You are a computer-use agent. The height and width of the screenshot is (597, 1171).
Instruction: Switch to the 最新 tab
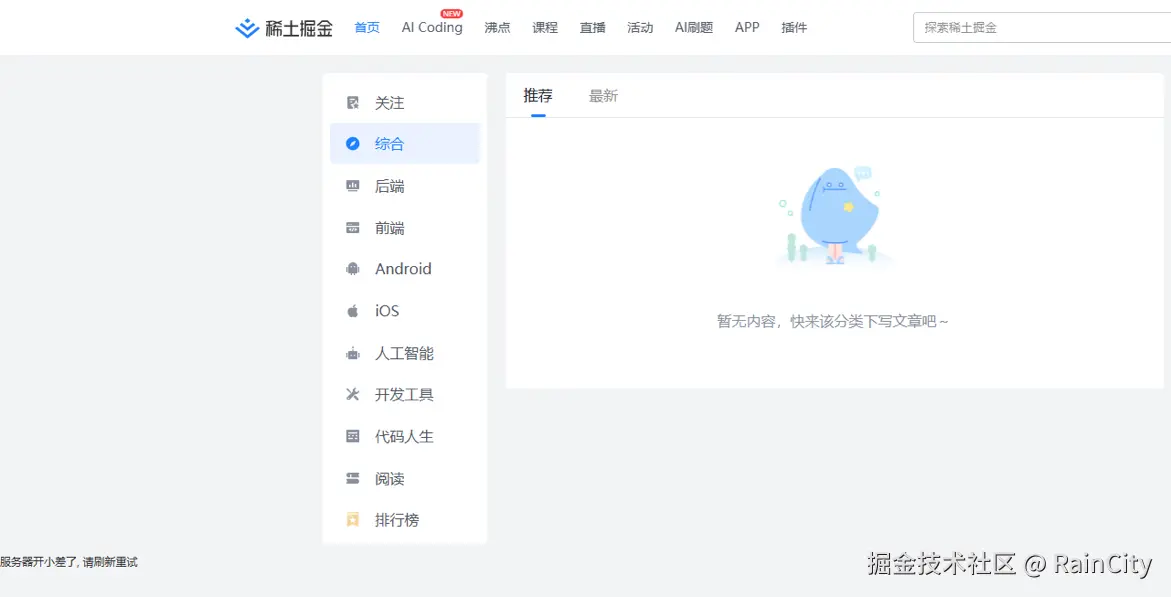point(603,95)
